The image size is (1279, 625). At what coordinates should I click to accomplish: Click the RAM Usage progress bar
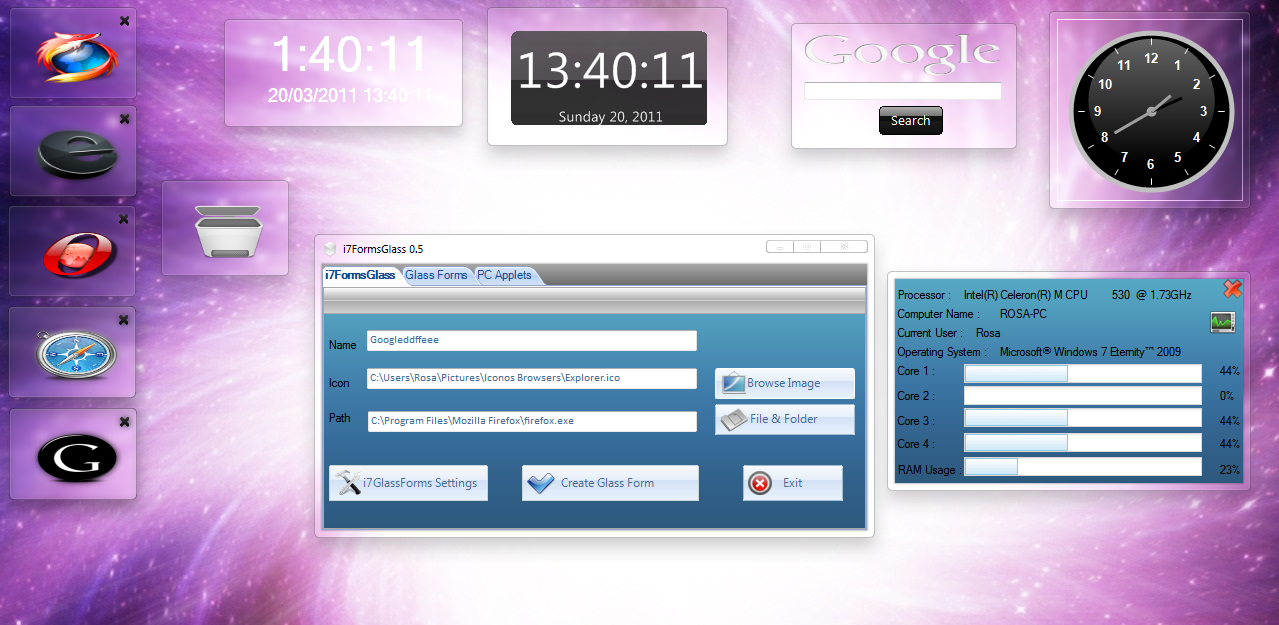pos(1082,467)
